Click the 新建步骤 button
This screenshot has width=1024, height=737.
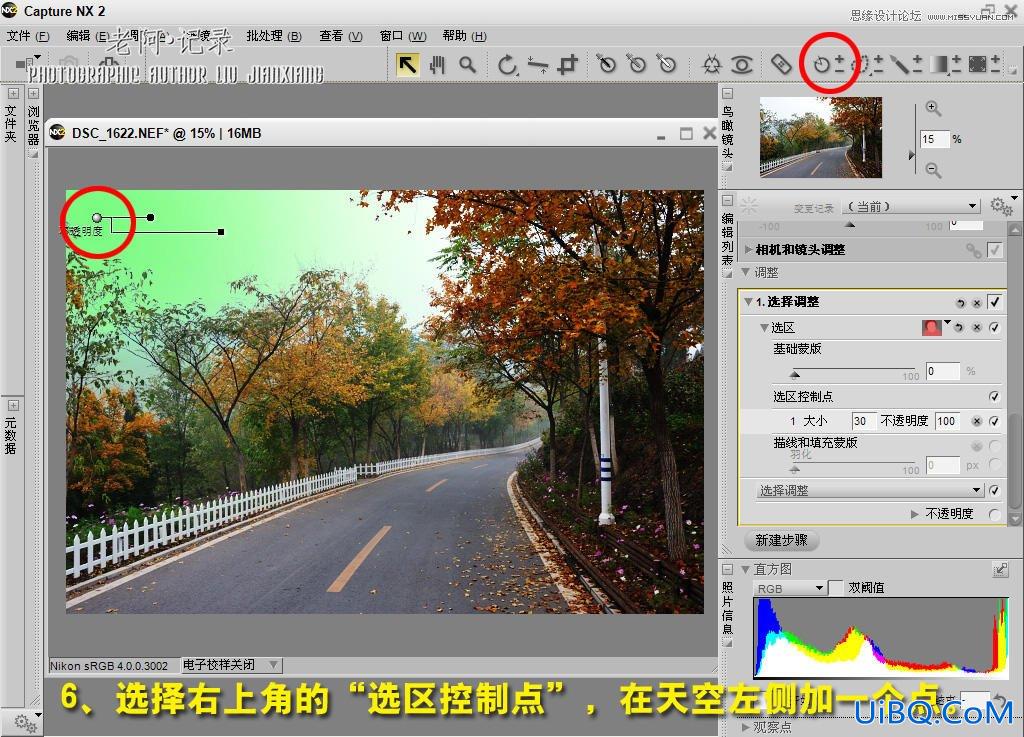tap(782, 541)
